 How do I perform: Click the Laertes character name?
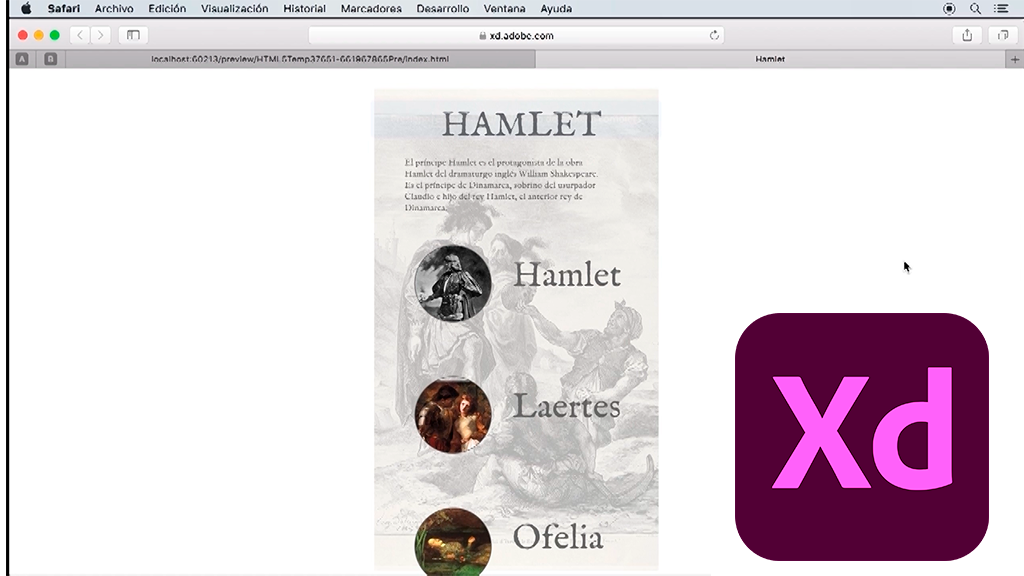click(566, 406)
